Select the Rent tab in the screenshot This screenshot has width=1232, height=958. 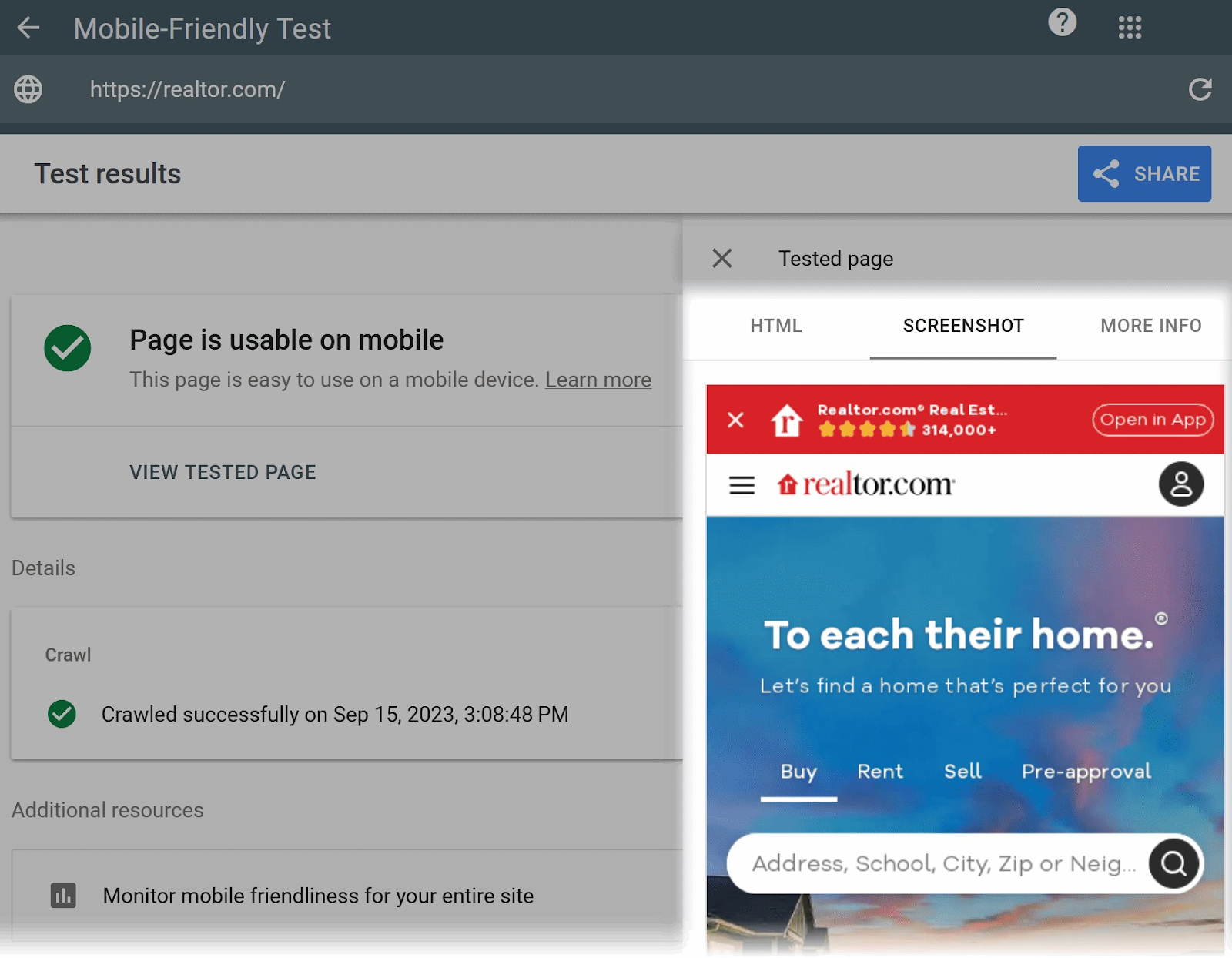(x=879, y=771)
